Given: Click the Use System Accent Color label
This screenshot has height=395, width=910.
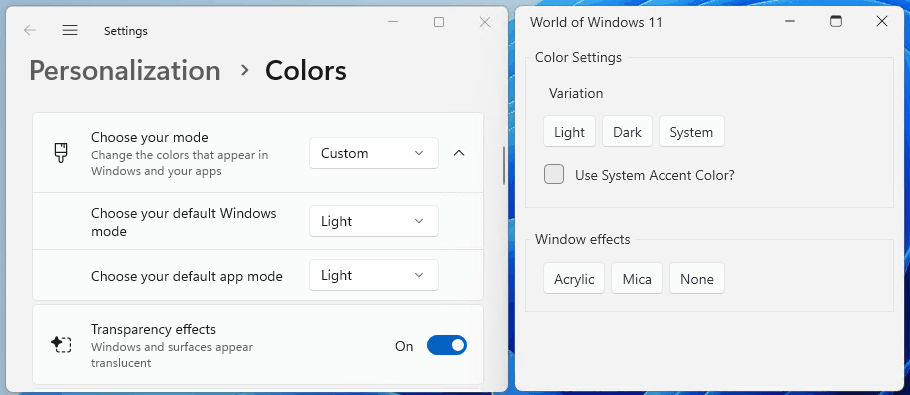Looking at the screenshot, I should [x=655, y=175].
